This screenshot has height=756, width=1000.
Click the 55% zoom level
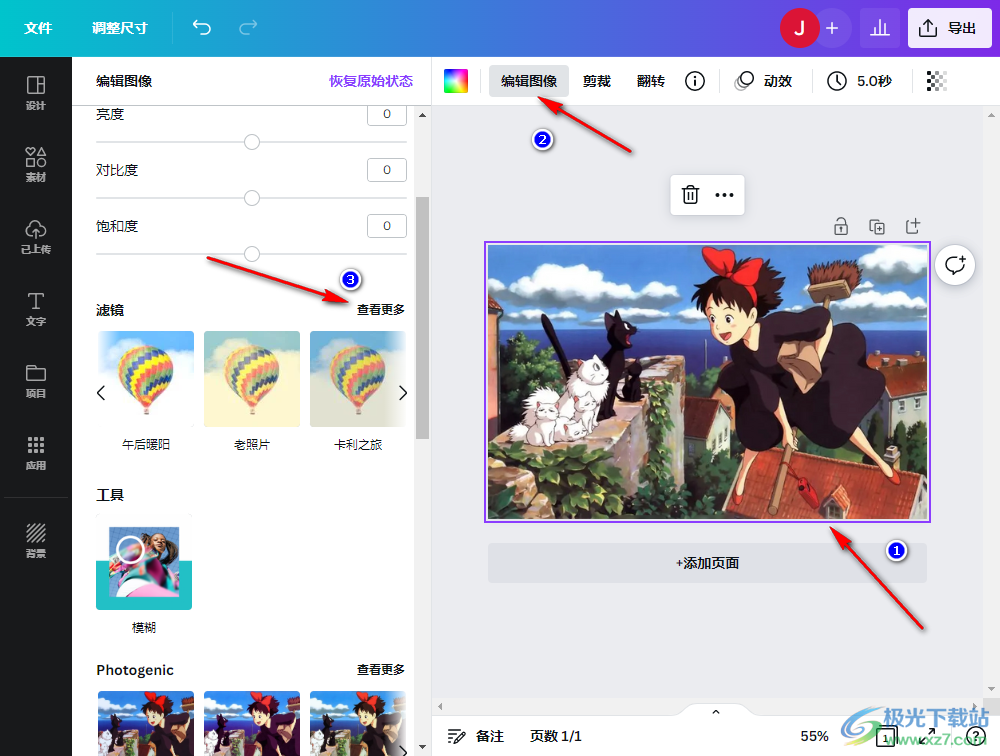[x=814, y=736]
